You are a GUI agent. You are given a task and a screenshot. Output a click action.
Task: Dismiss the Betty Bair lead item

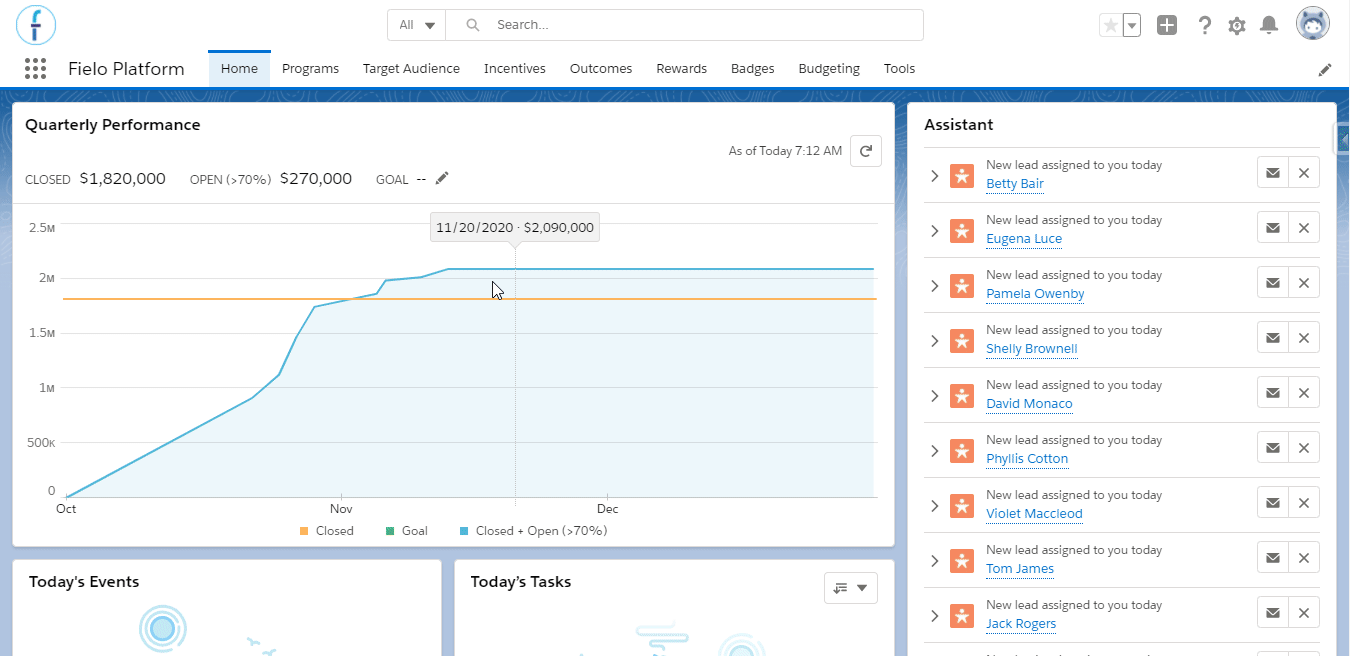1304,173
